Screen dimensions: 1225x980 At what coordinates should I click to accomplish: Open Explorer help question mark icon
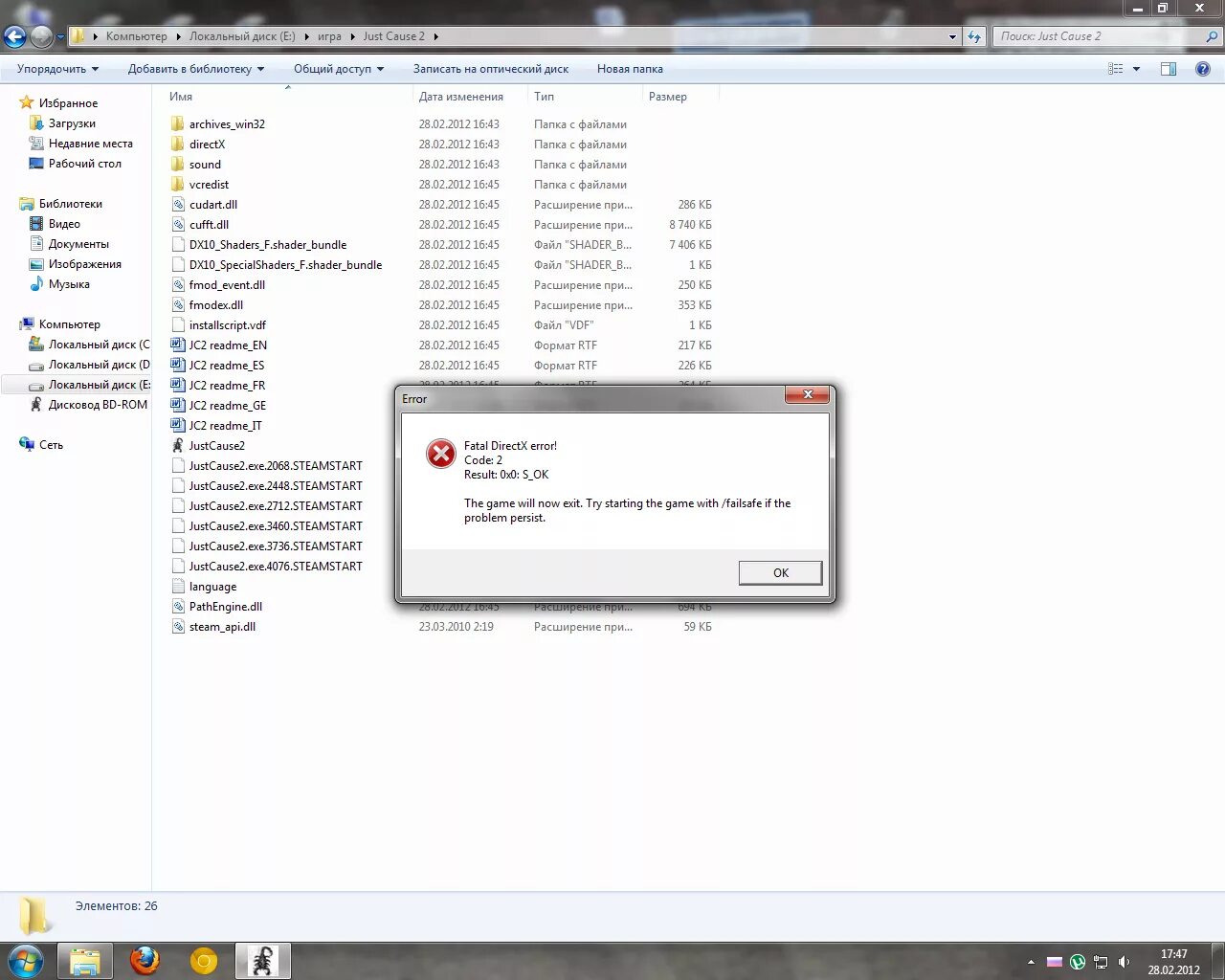pyautogui.click(x=1203, y=69)
